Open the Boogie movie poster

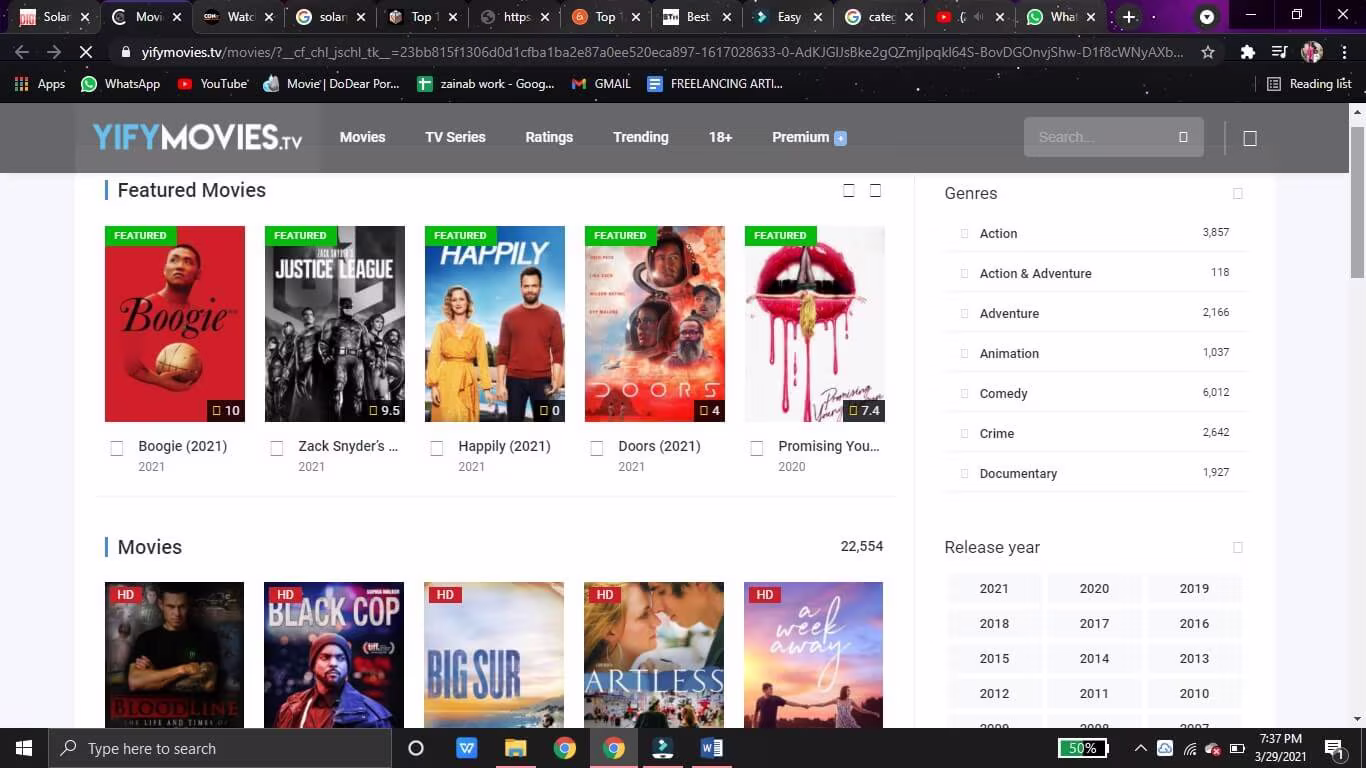click(175, 324)
